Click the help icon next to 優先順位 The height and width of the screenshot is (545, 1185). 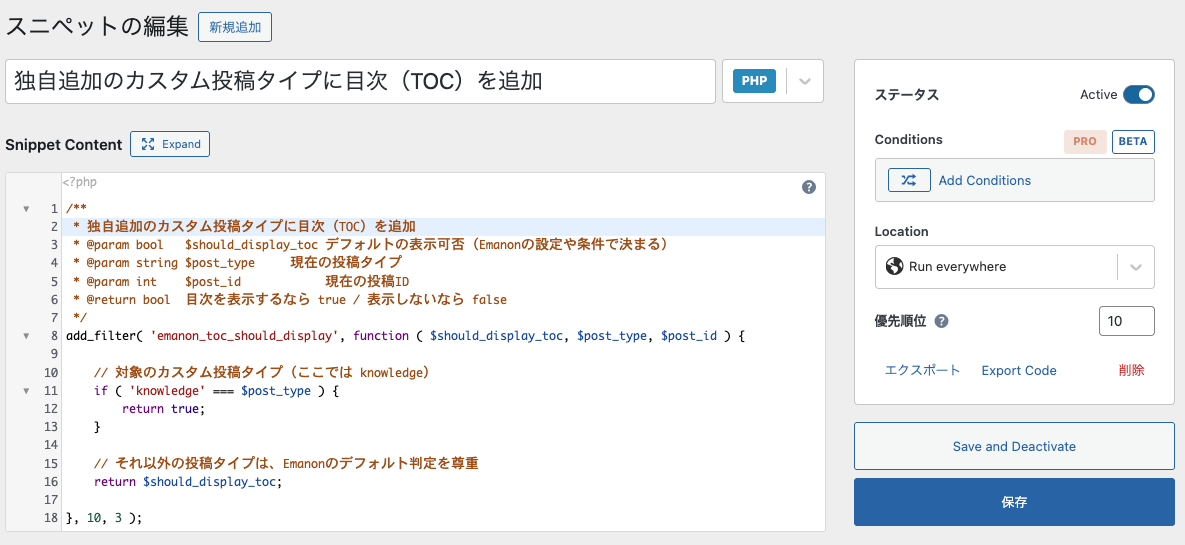[941, 322]
